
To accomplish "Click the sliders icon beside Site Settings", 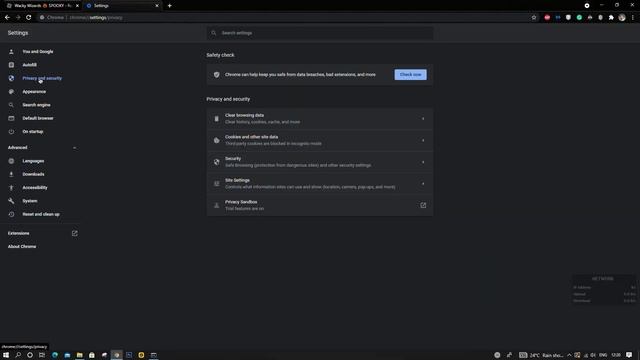I will pyautogui.click(x=217, y=184).
